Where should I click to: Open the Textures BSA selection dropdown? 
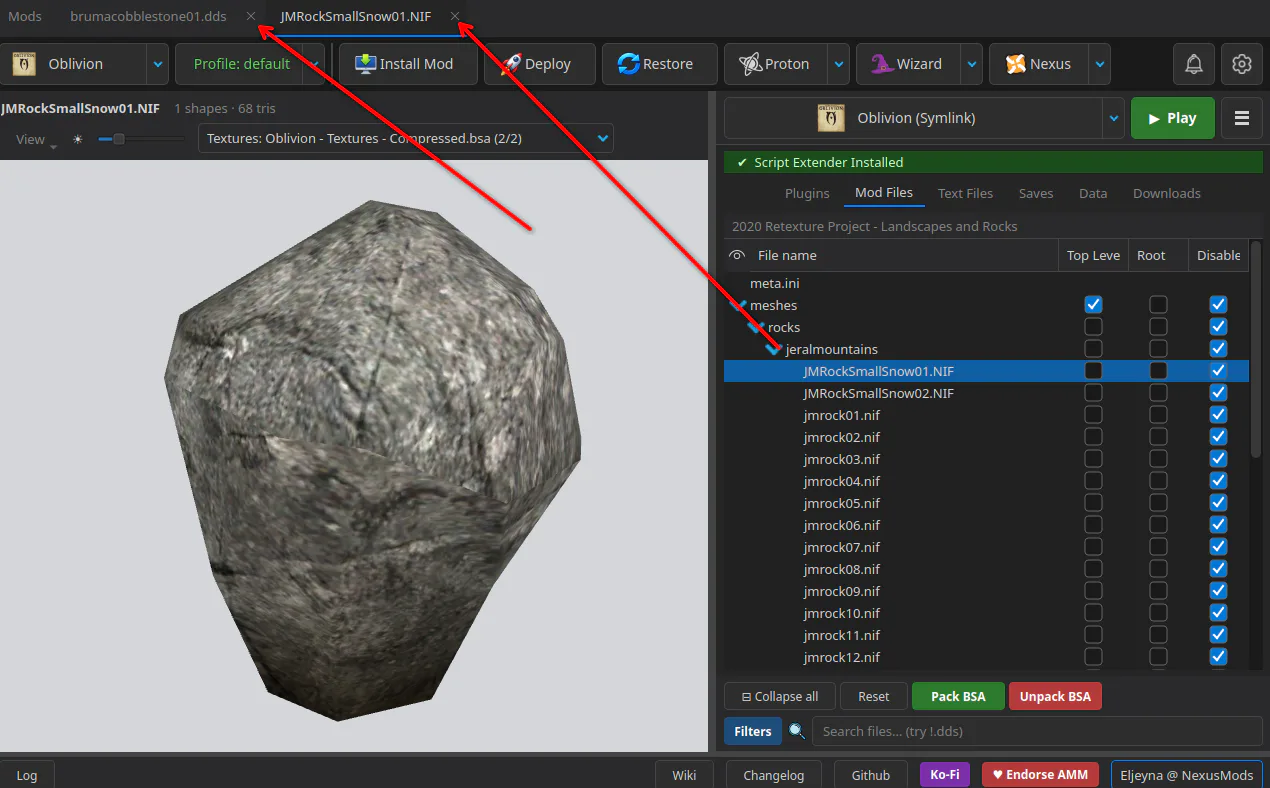pyautogui.click(x=406, y=138)
